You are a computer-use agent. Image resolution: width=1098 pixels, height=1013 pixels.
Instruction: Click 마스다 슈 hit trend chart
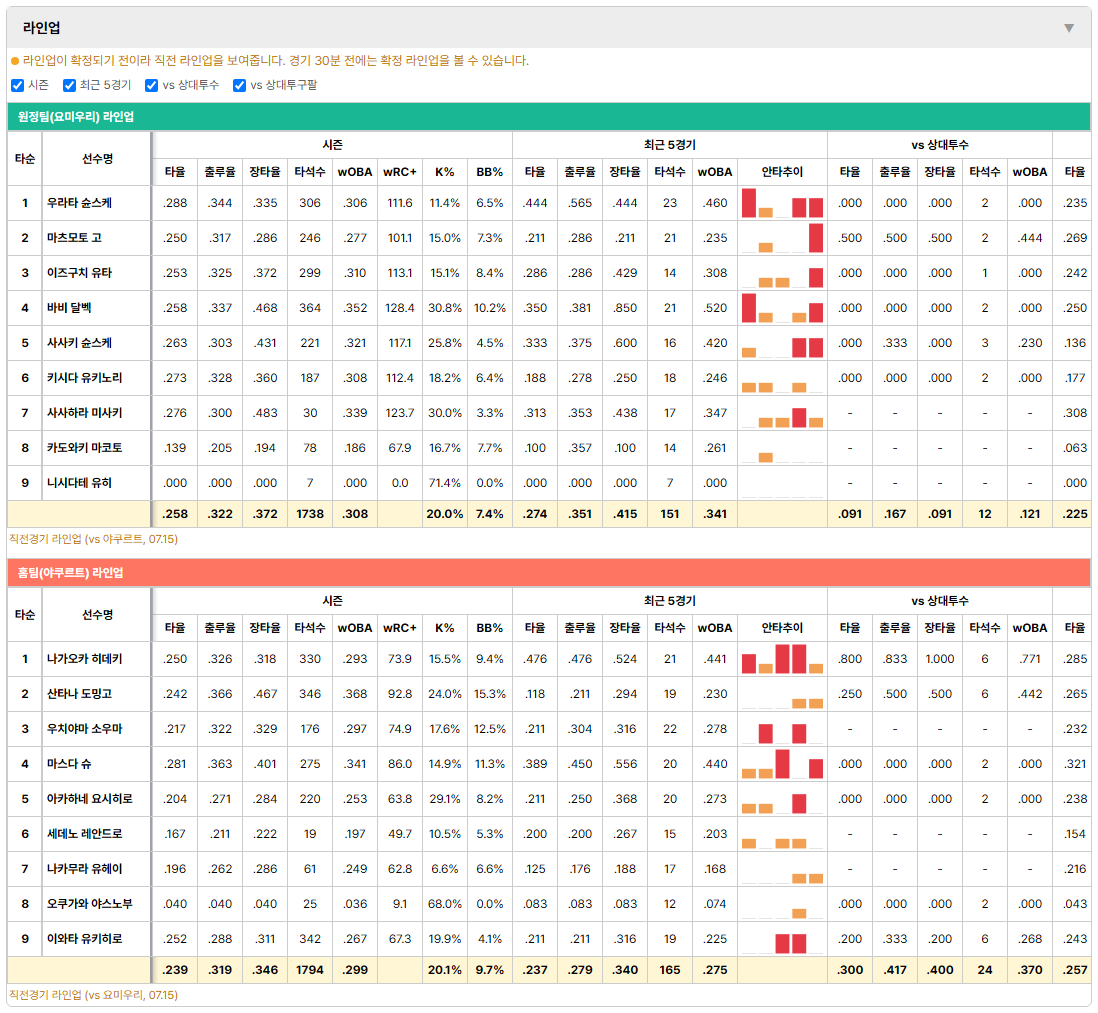pos(781,764)
